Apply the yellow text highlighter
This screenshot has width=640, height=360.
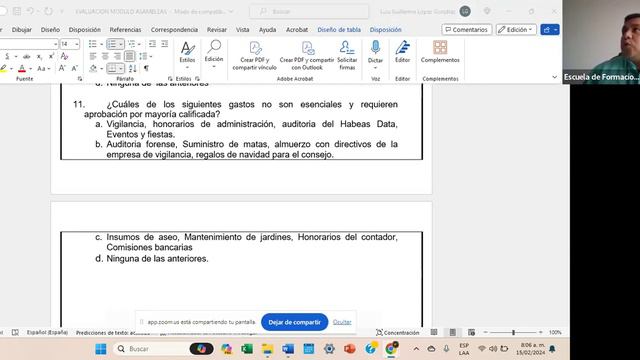coord(3,69)
